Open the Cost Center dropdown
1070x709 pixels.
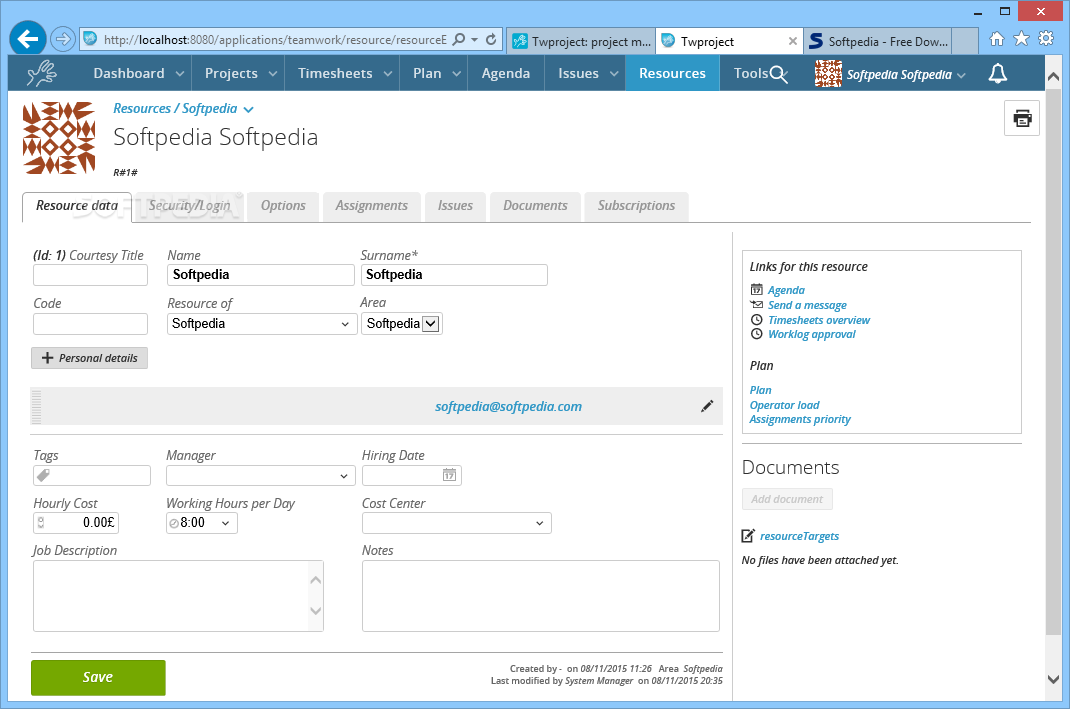tap(457, 523)
